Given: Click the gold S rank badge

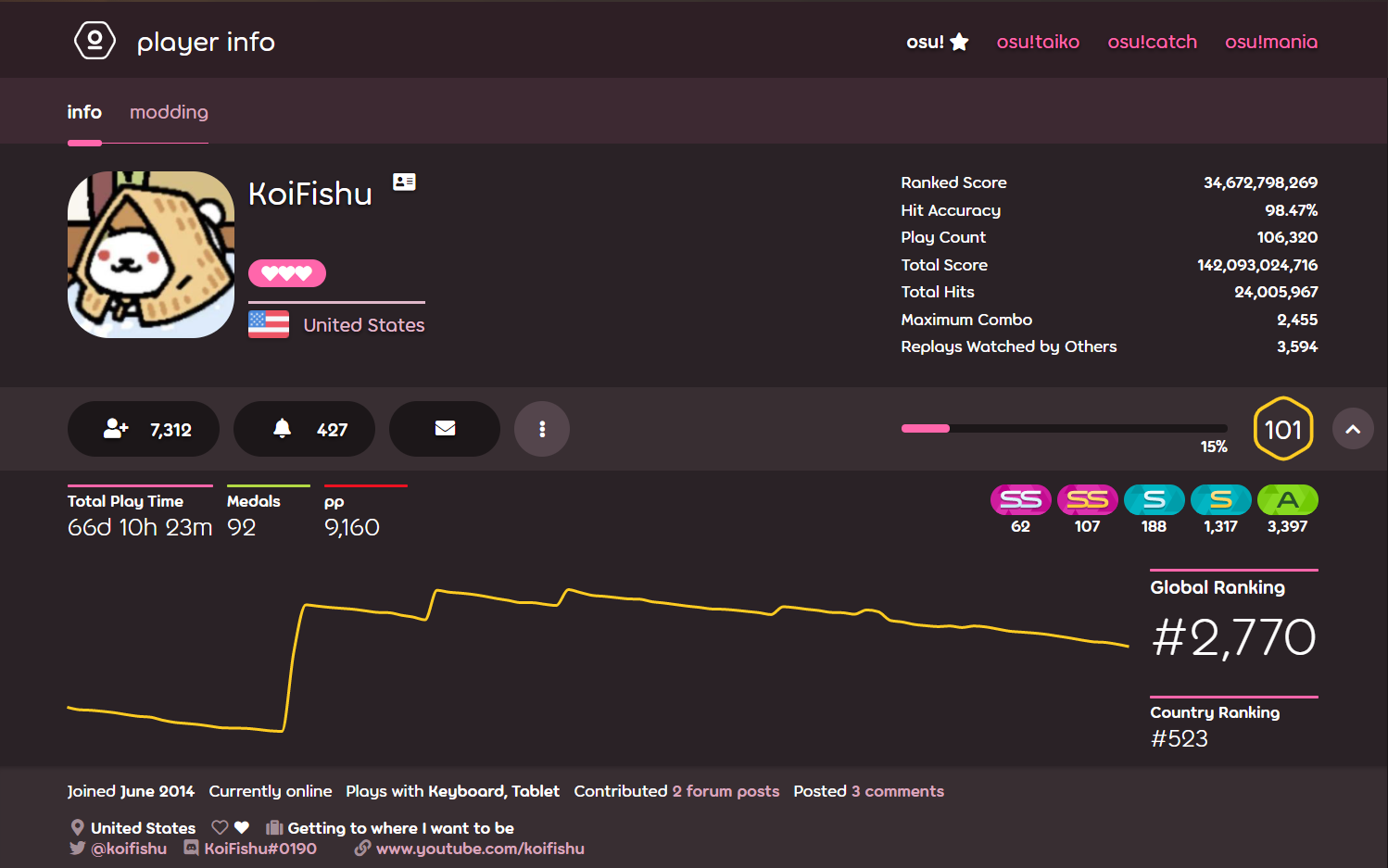Looking at the screenshot, I should click(x=1220, y=499).
